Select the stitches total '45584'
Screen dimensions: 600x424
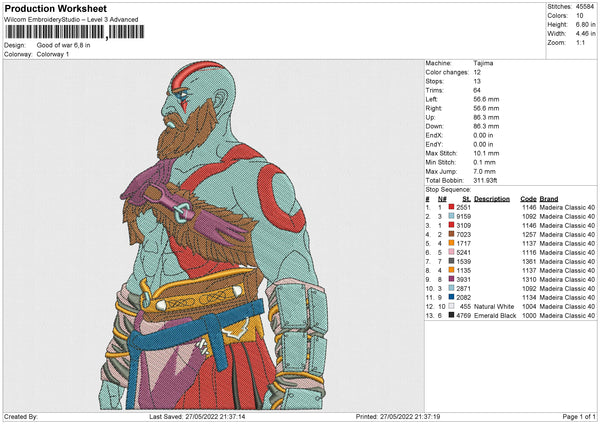(585, 7)
